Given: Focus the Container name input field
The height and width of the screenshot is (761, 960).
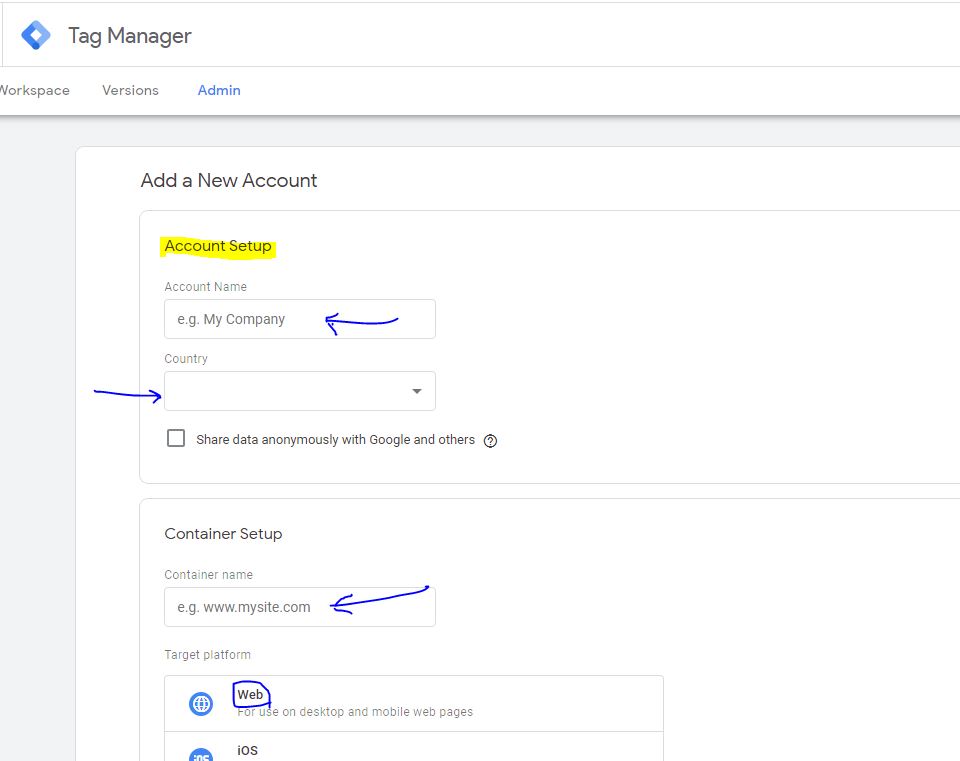Looking at the screenshot, I should (300, 607).
